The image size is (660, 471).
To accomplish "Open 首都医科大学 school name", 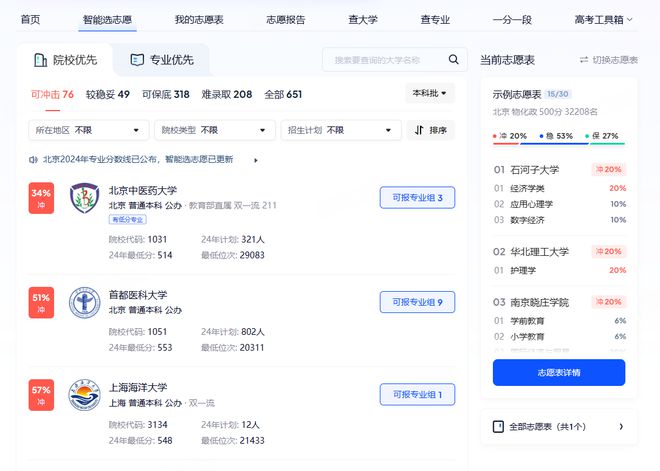I will (x=138, y=295).
